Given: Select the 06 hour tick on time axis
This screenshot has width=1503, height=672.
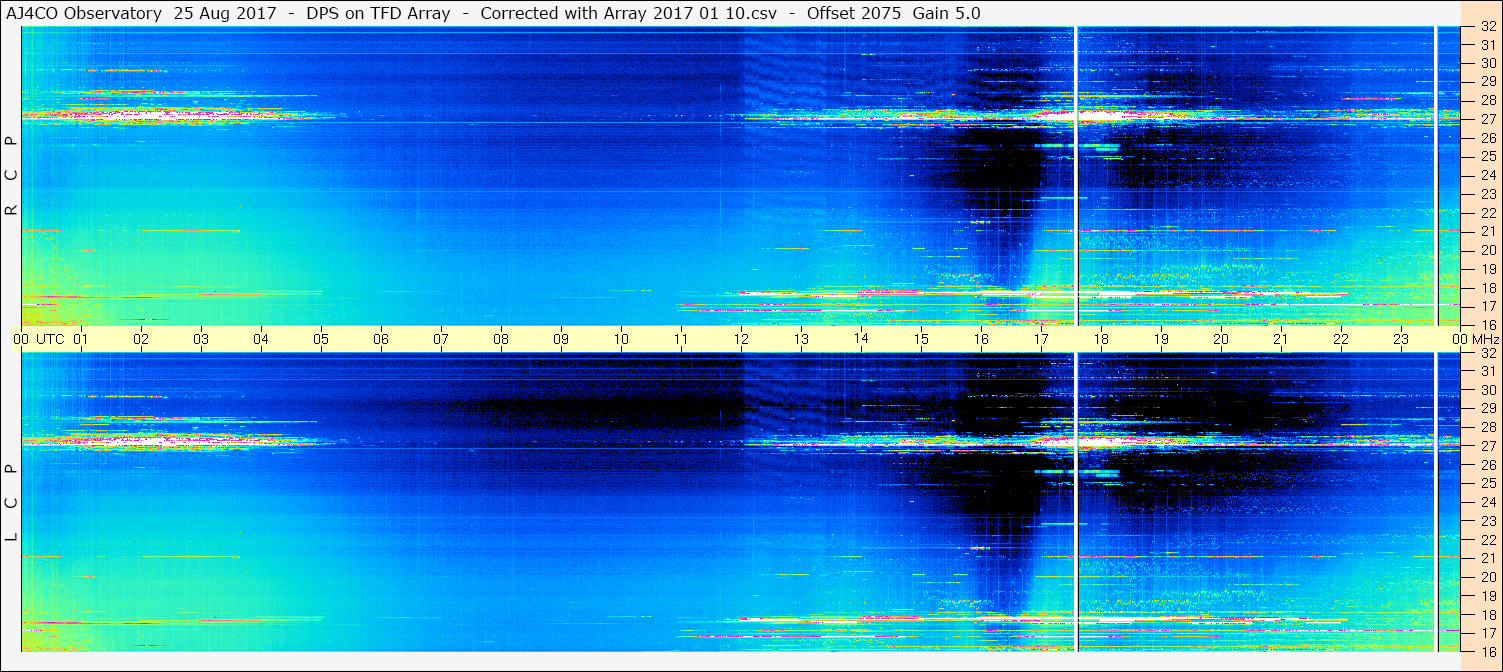Looking at the screenshot, I should (x=381, y=339).
